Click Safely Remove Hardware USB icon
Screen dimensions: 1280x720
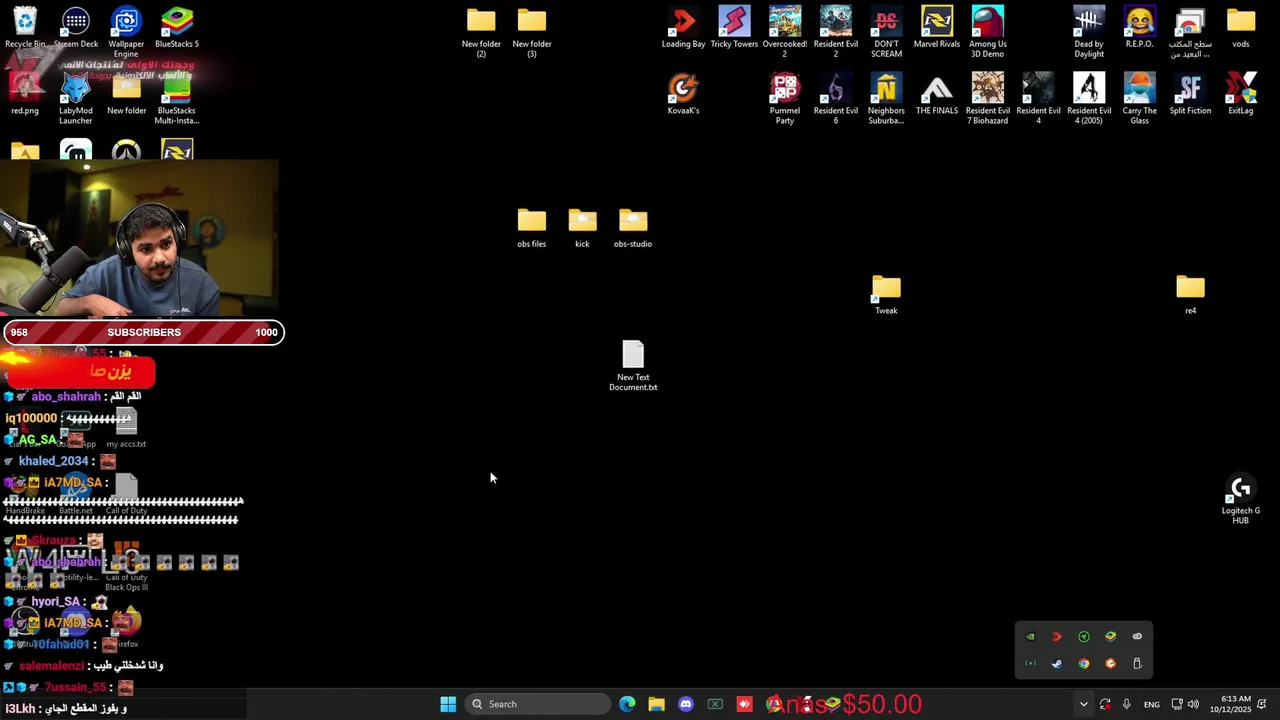pos(1137,664)
